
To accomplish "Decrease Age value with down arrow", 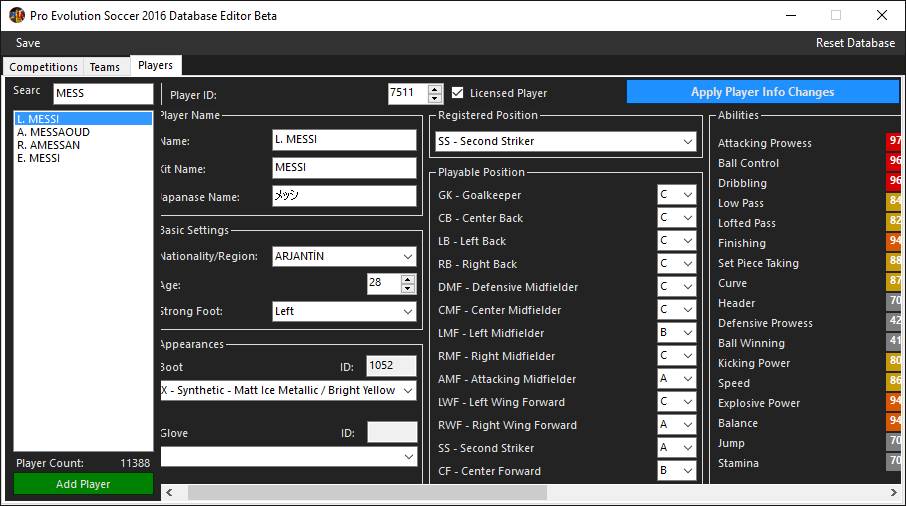I will point(408,288).
